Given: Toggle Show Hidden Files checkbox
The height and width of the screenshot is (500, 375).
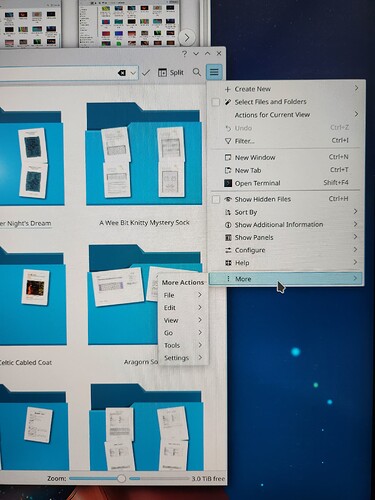Looking at the screenshot, I should (x=216, y=199).
